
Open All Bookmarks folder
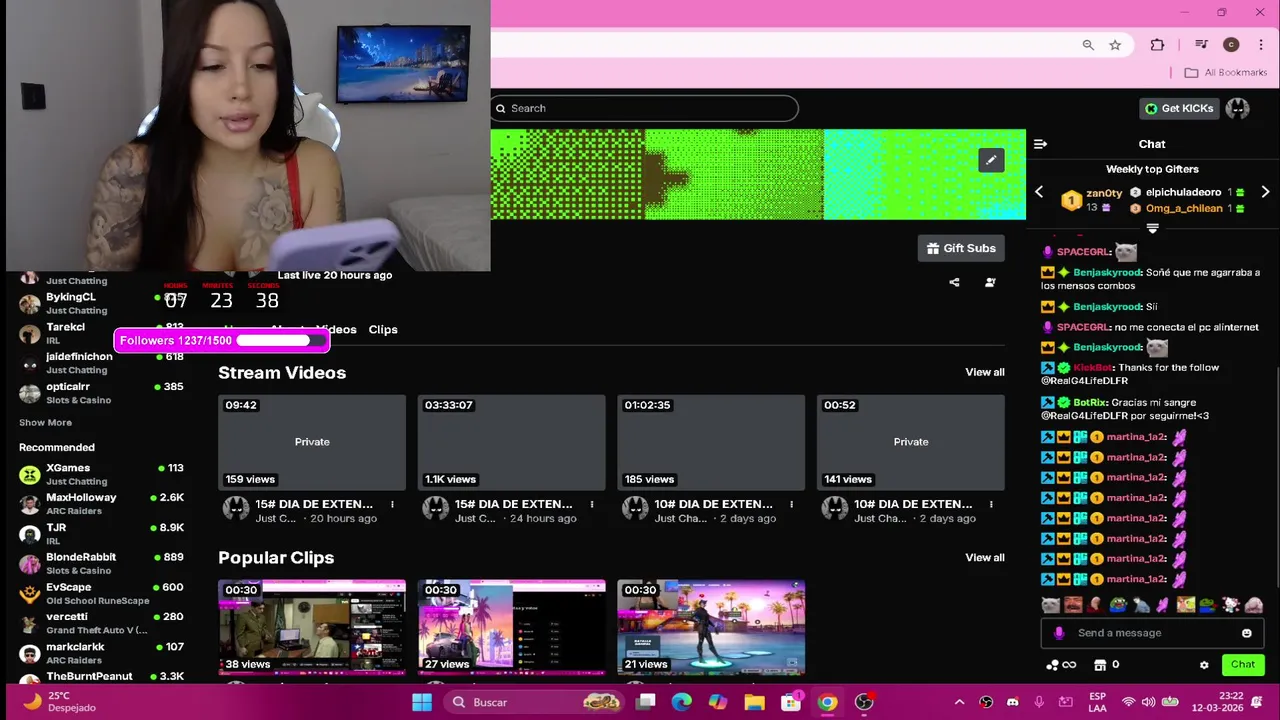click(x=1226, y=72)
